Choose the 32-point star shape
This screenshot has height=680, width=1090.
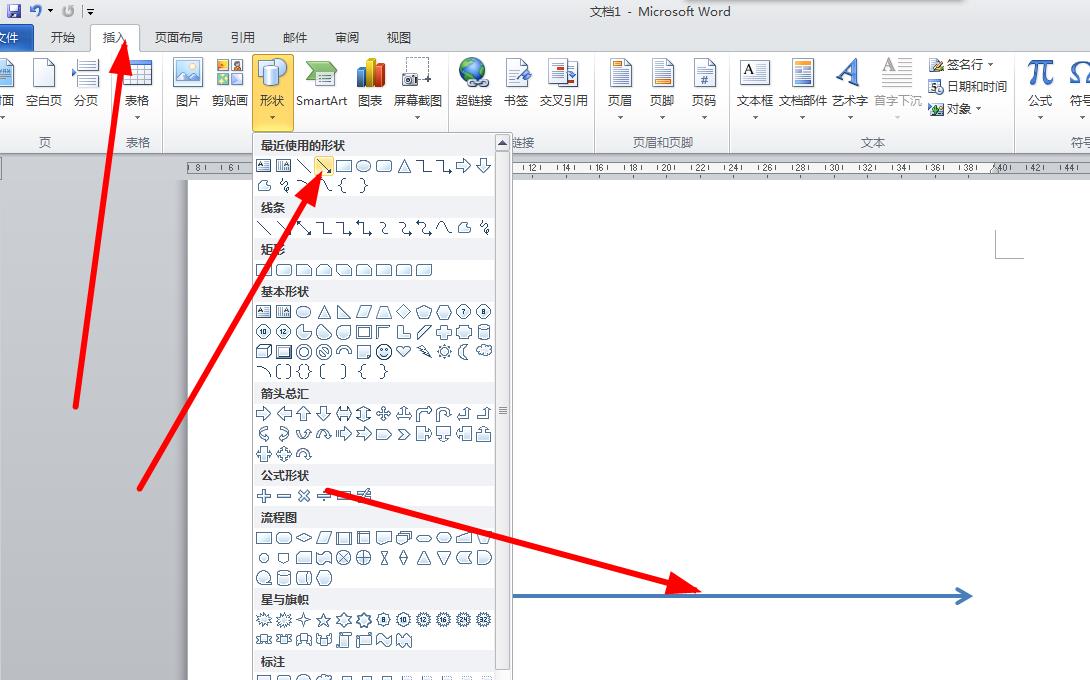point(485,620)
